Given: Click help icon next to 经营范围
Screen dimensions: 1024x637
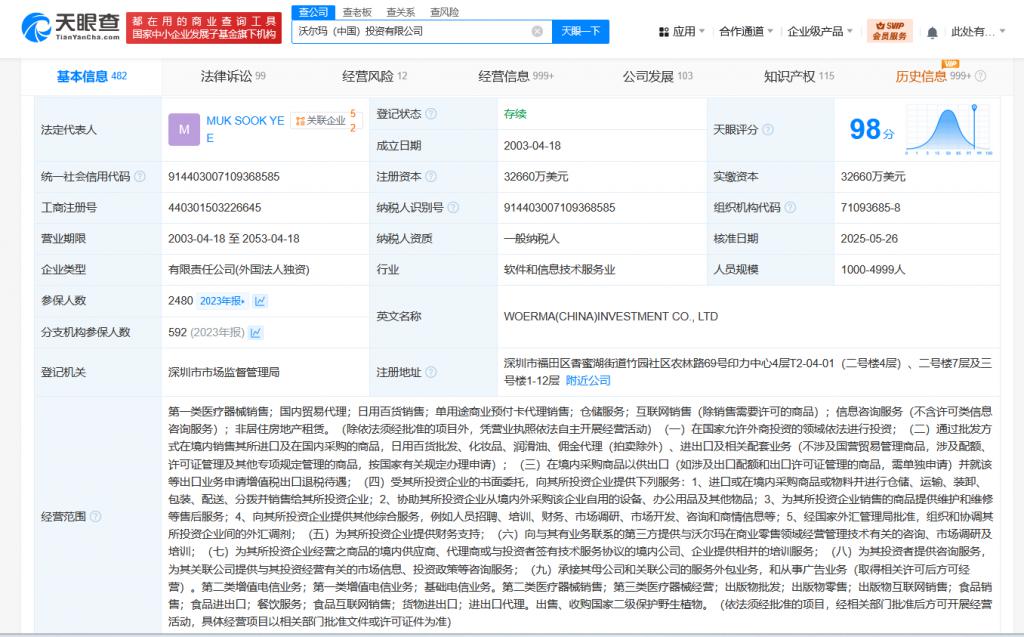Looking at the screenshot, I should 95,516.
